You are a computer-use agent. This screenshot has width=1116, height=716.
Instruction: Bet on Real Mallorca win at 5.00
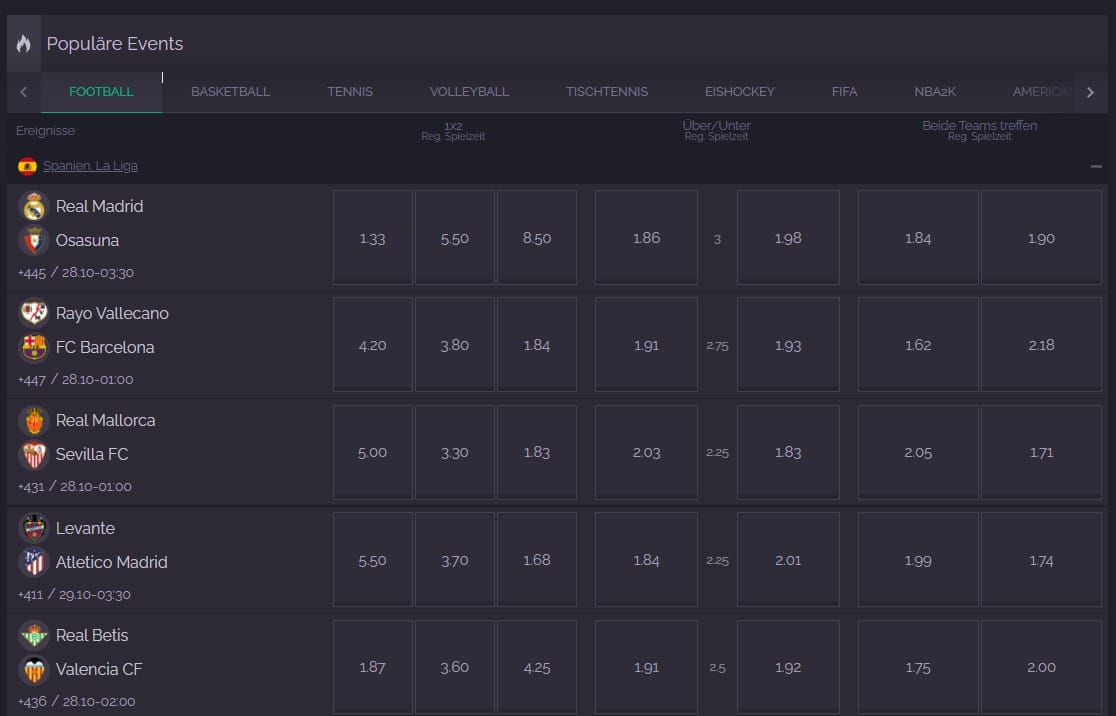point(373,452)
